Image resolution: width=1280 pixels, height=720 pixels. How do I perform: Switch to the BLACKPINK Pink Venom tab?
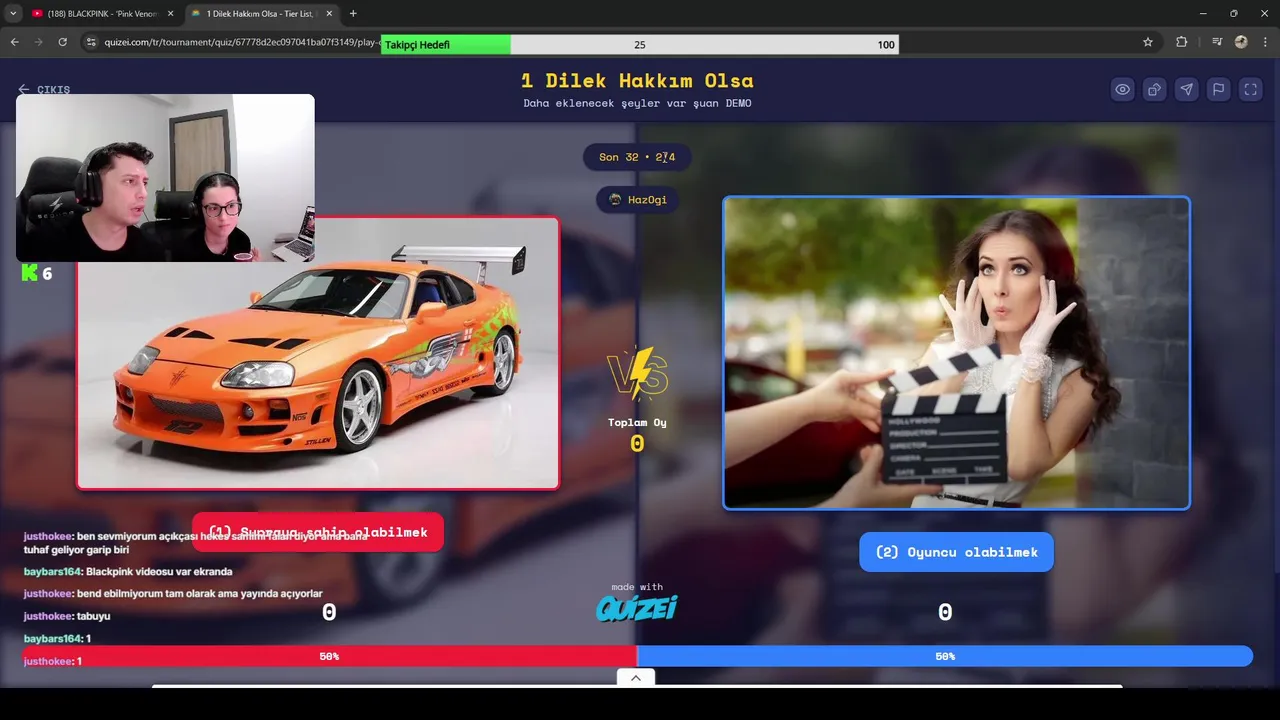[102, 14]
